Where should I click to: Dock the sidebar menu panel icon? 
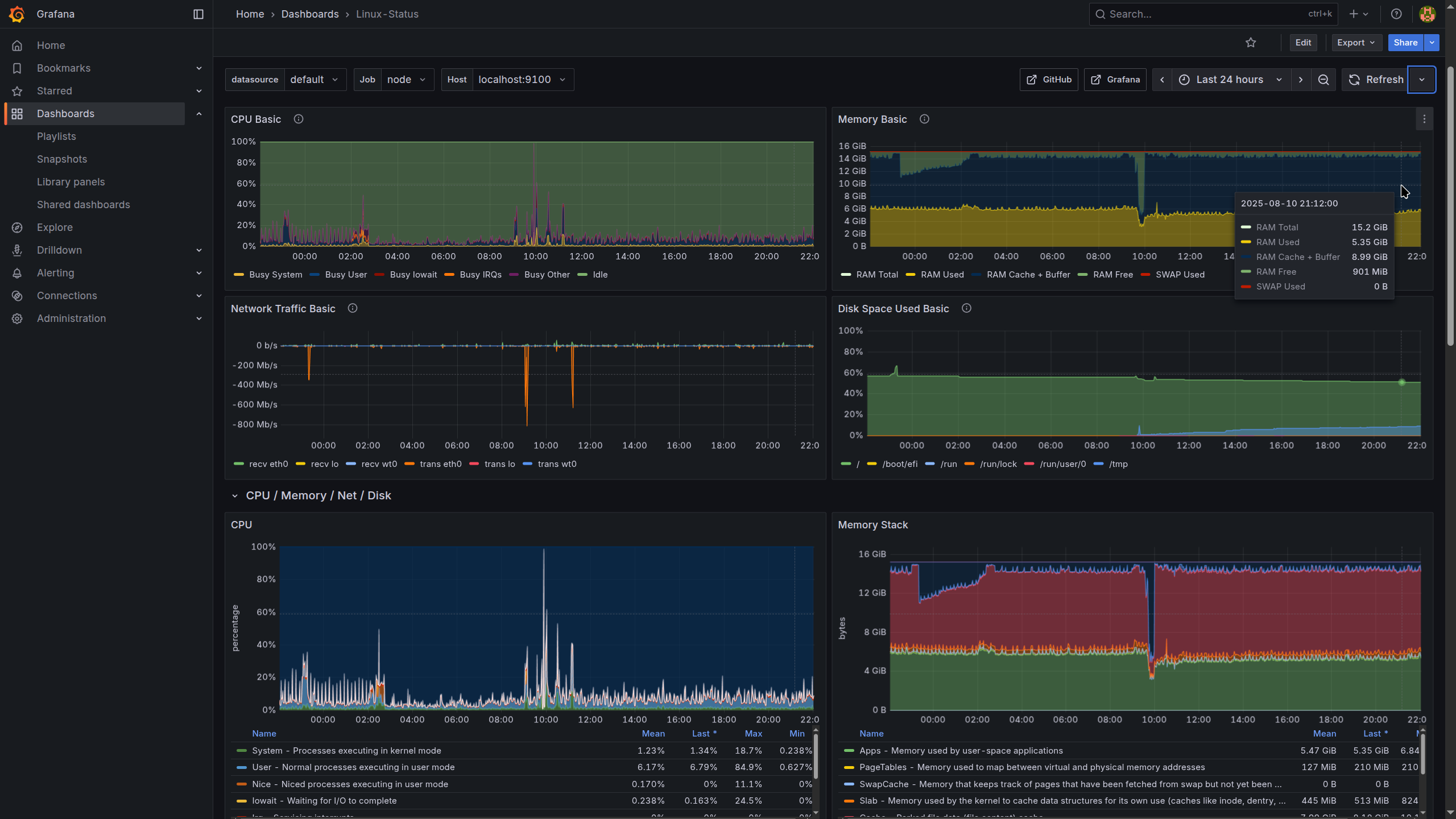(198, 14)
